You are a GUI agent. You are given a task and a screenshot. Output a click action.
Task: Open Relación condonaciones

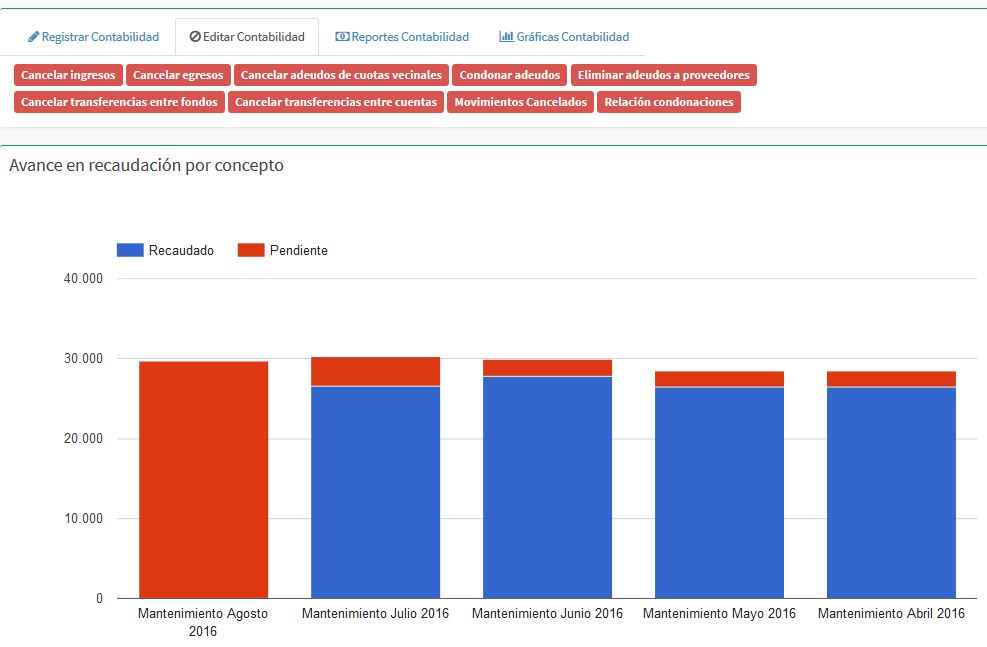[x=668, y=102]
